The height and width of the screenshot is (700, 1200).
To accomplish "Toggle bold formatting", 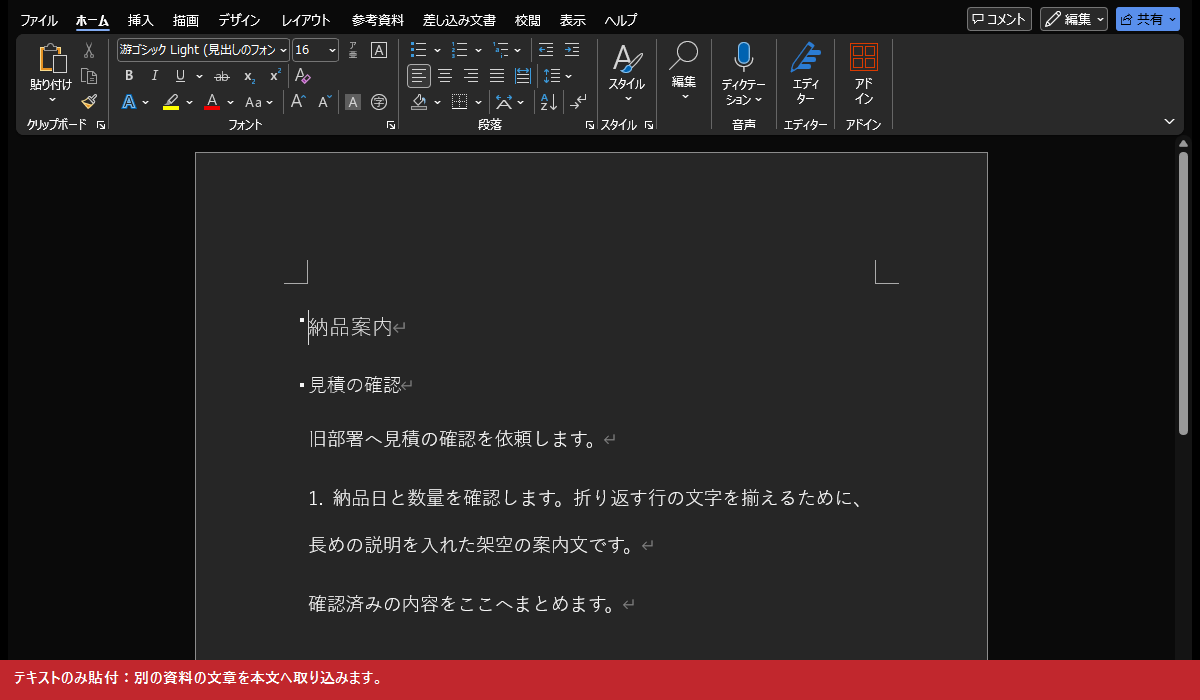I will tap(129, 76).
